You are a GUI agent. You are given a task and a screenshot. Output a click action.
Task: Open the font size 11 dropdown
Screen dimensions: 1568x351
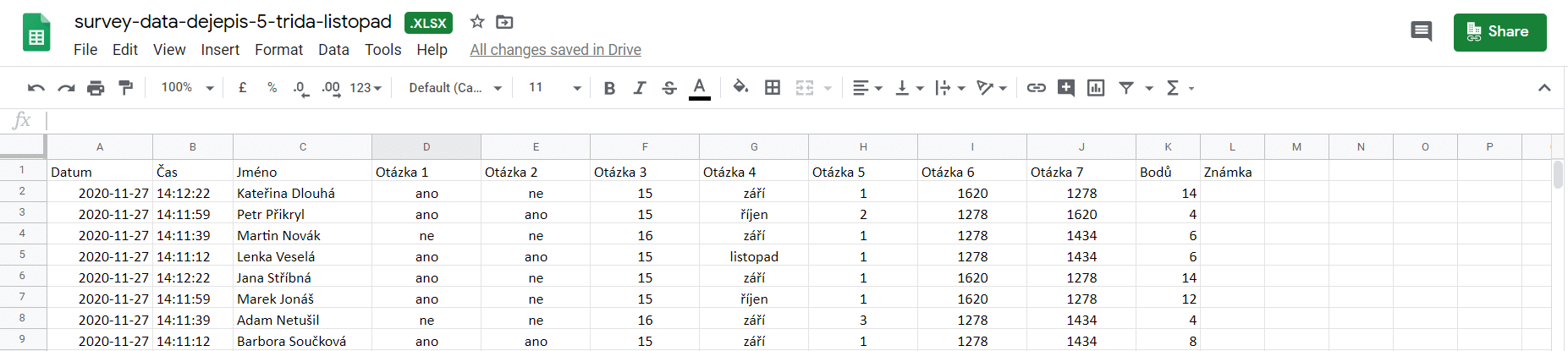click(x=554, y=88)
